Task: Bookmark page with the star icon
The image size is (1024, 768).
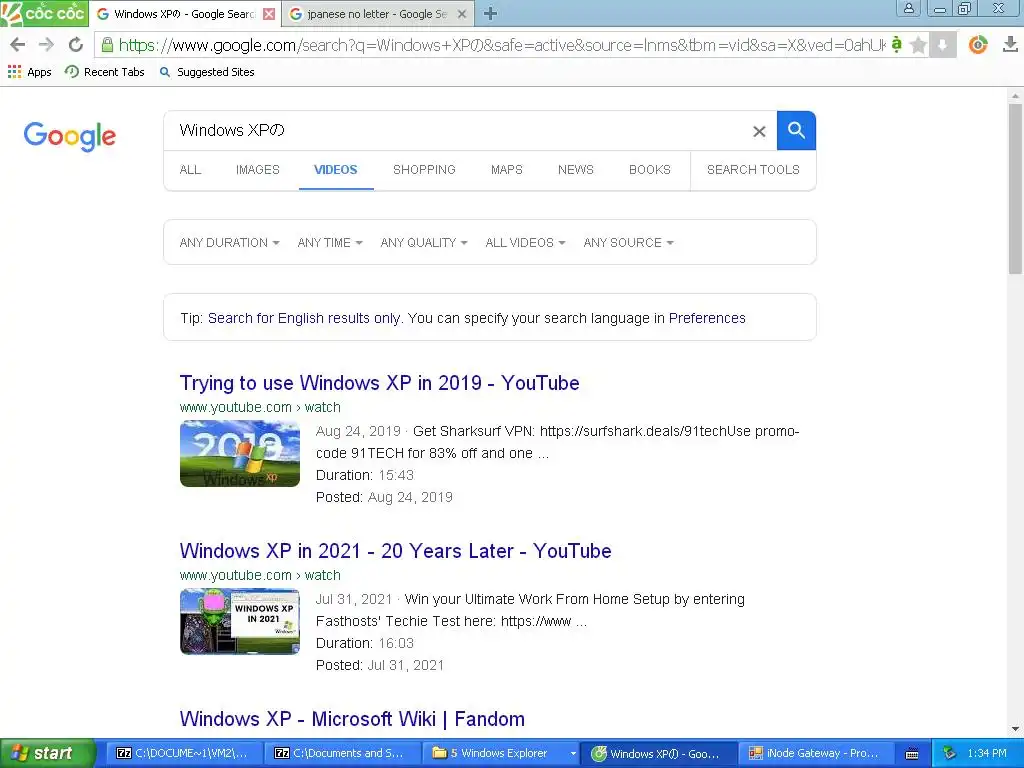Action: click(918, 44)
